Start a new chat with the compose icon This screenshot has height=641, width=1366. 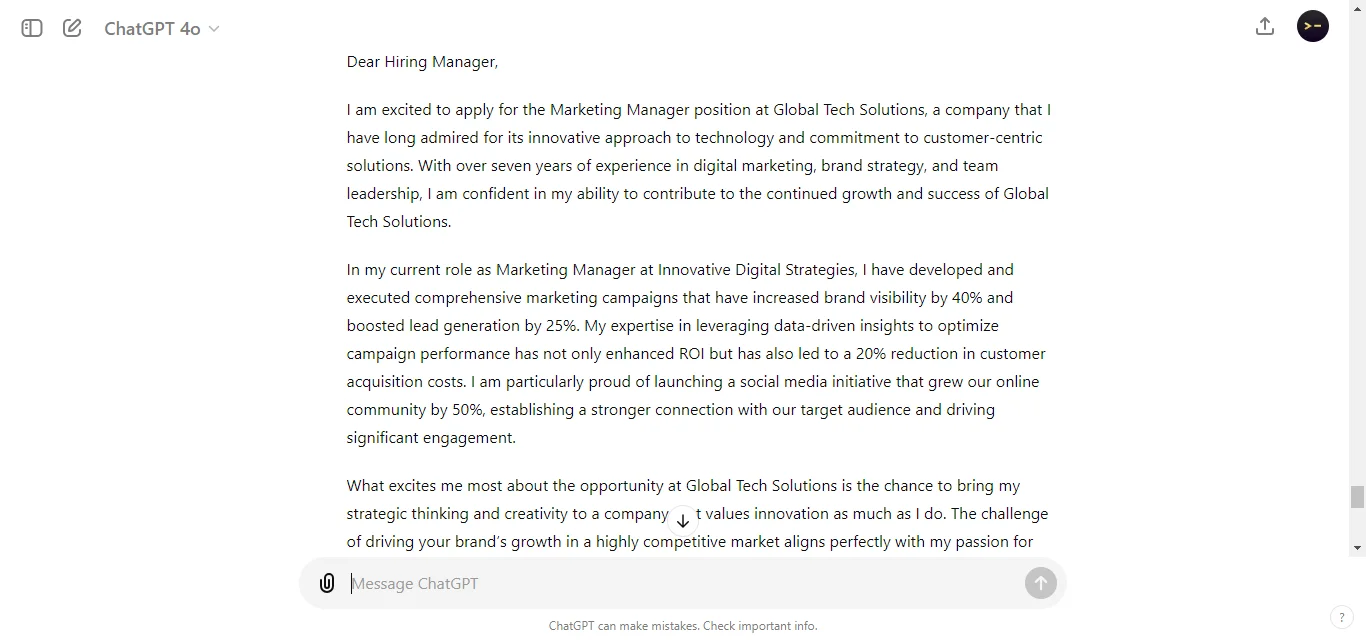point(71,28)
